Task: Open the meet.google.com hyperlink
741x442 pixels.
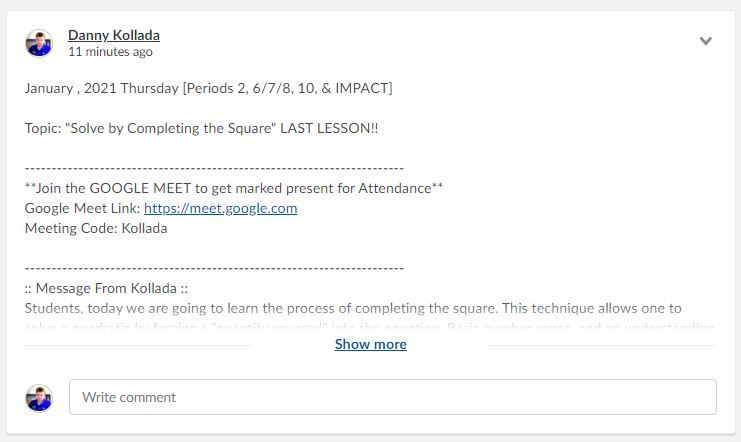Action: [220, 208]
